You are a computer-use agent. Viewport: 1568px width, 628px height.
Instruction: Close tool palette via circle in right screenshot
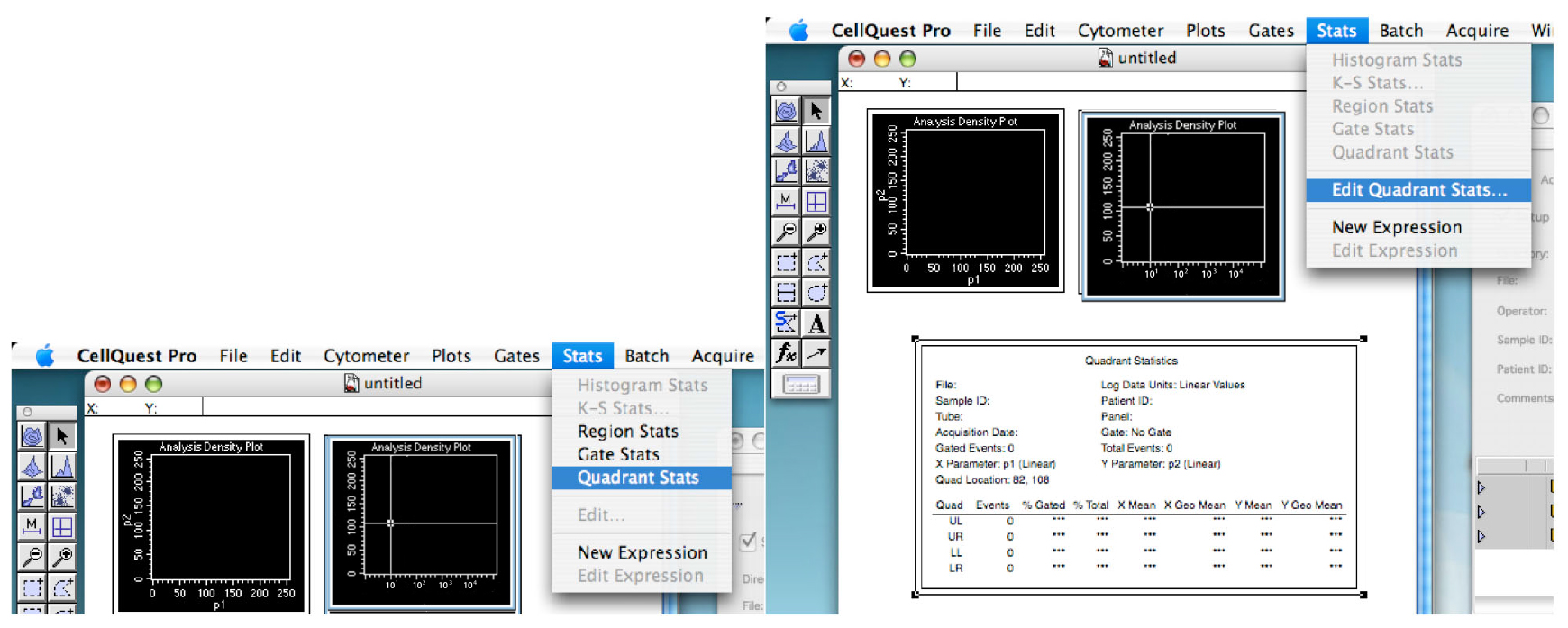[780, 86]
